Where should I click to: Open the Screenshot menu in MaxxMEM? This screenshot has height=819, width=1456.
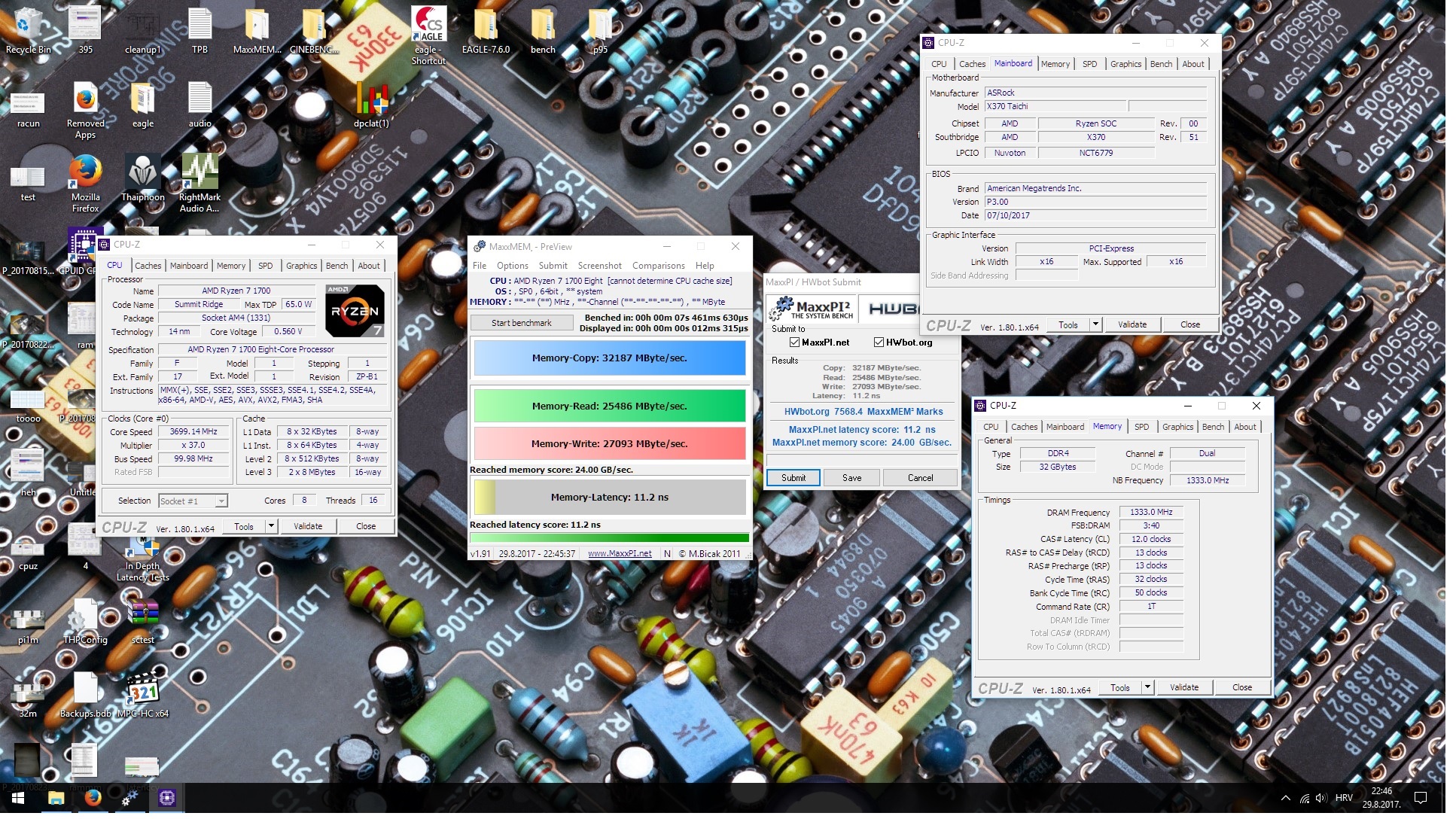(x=599, y=266)
